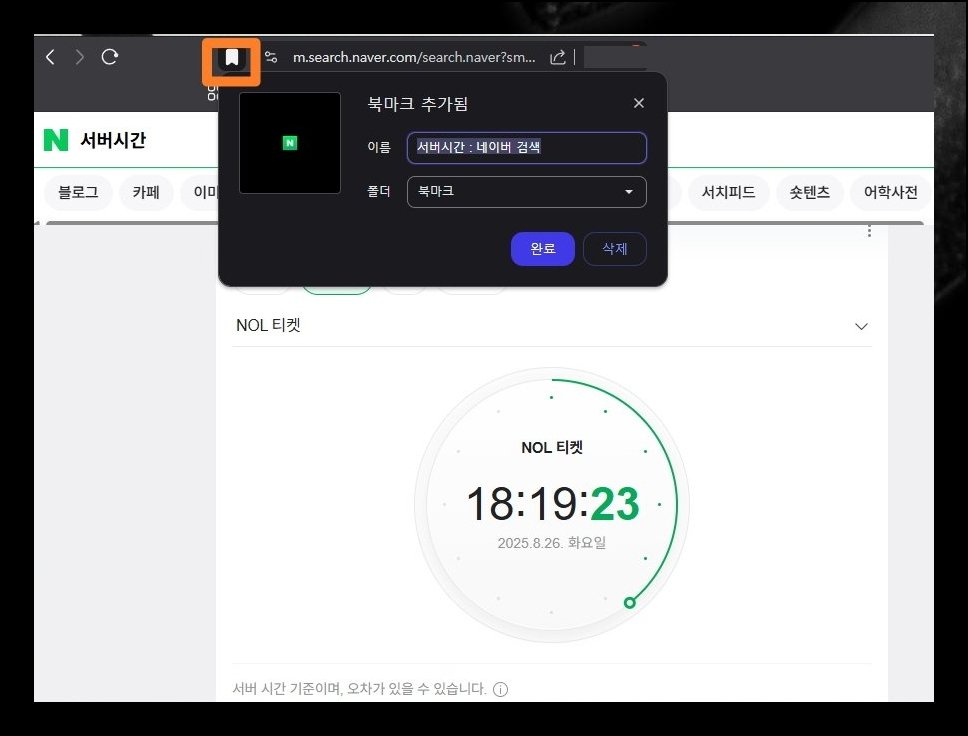Click the NOL 티켓 selector label
The image size is (968, 736).
(x=268, y=325)
